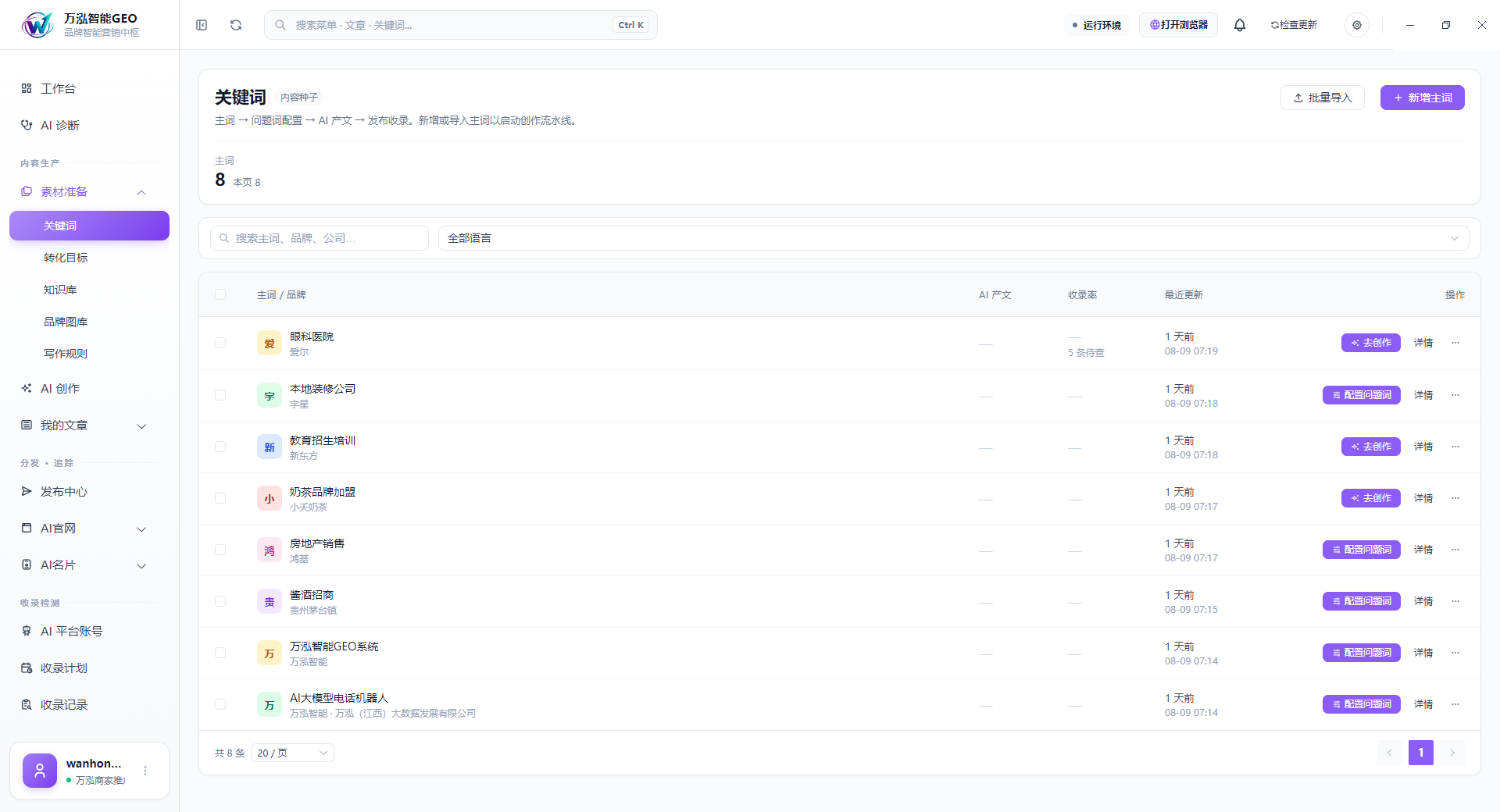Open the 全部语言 language filter dropdown
The image size is (1500, 812).
point(953,238)
